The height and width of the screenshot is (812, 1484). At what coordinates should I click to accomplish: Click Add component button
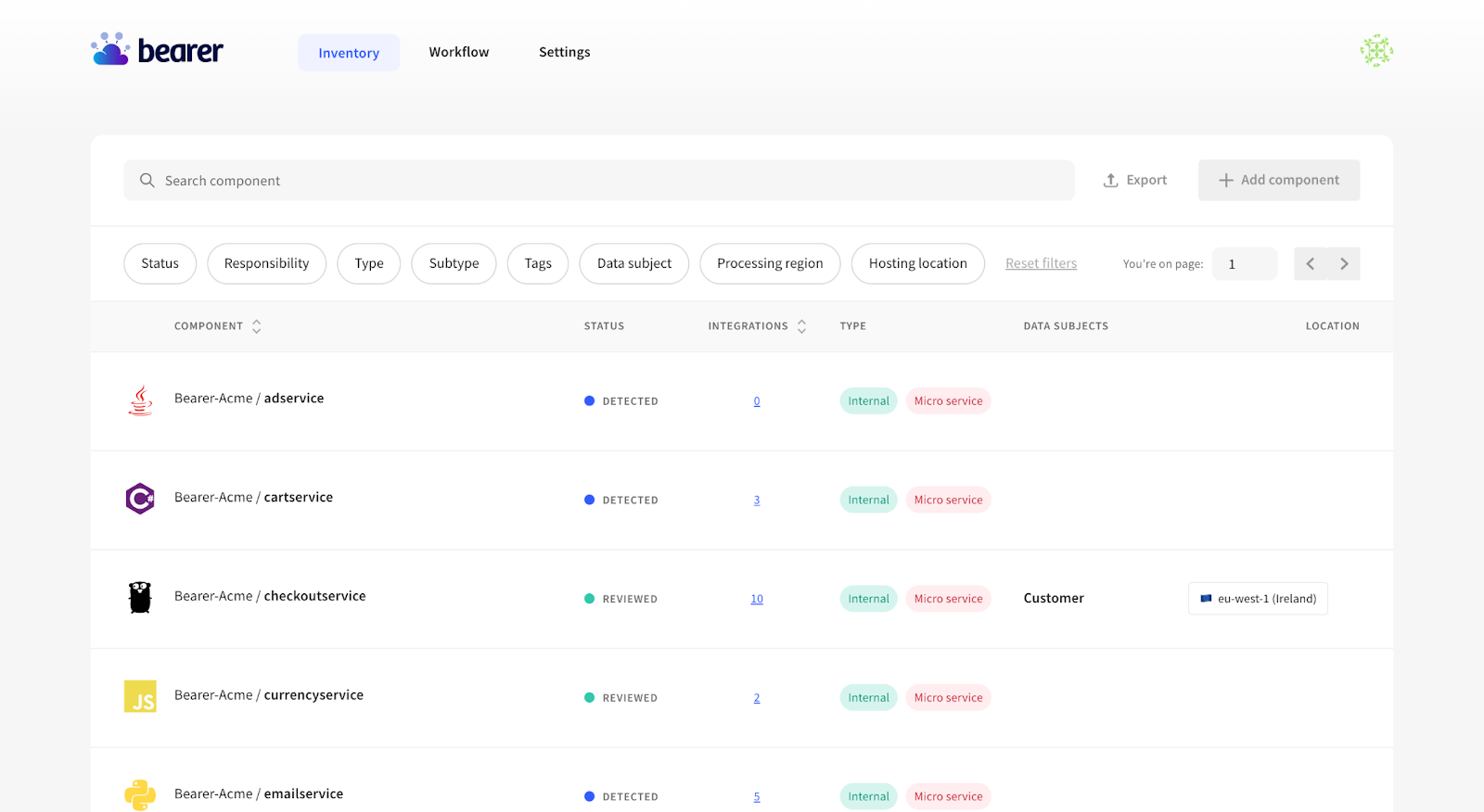point(1279,180)
